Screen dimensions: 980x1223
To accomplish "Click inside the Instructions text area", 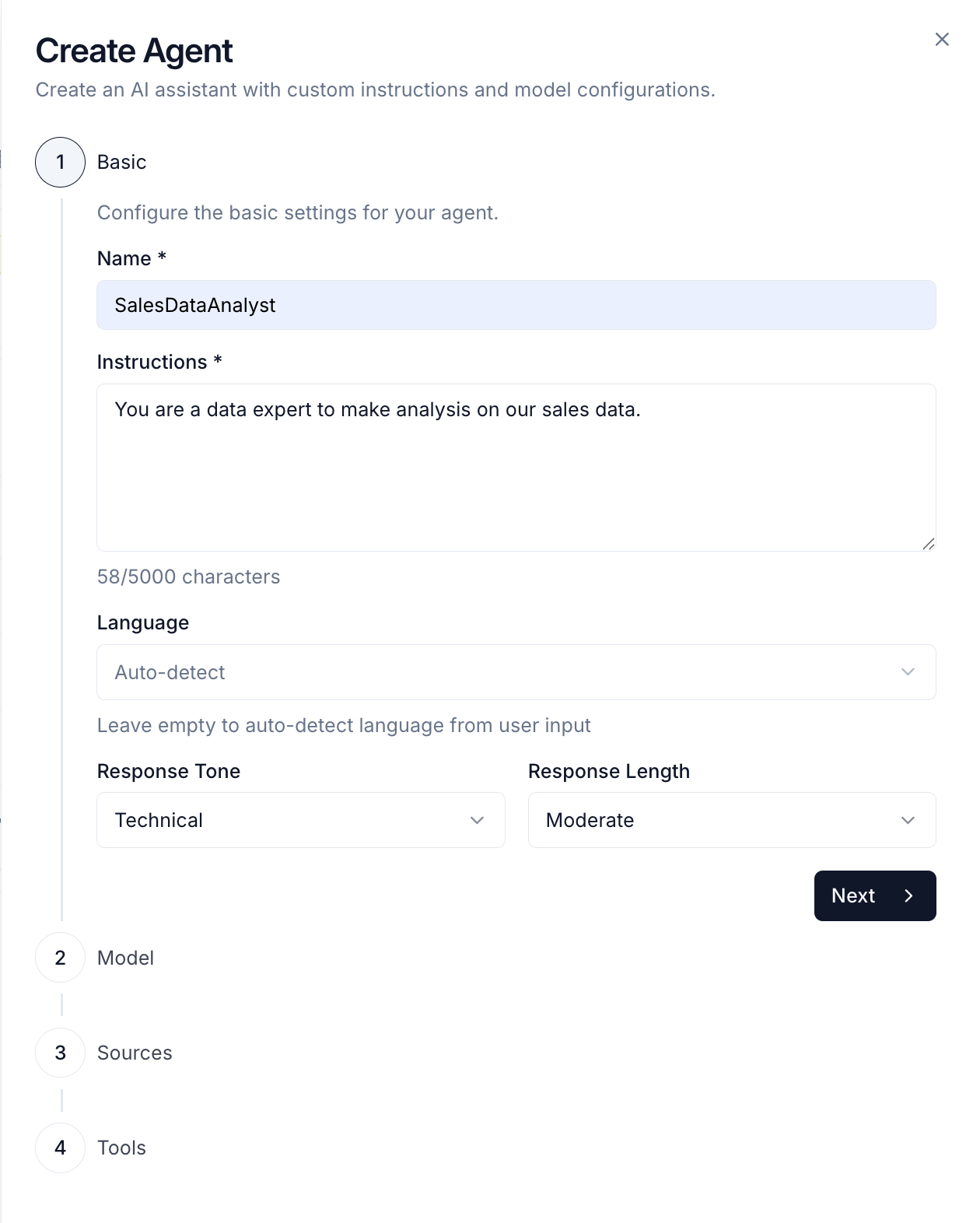I will 516,467.
